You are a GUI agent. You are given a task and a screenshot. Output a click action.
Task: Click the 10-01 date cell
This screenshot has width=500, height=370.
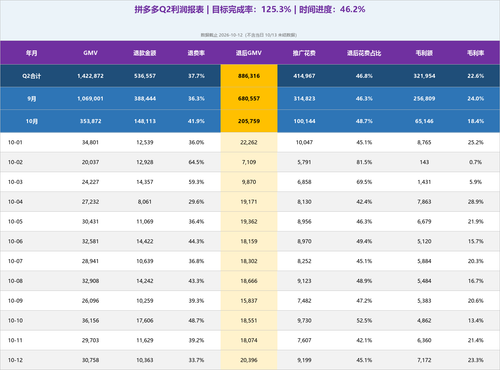tap(15, 142)
